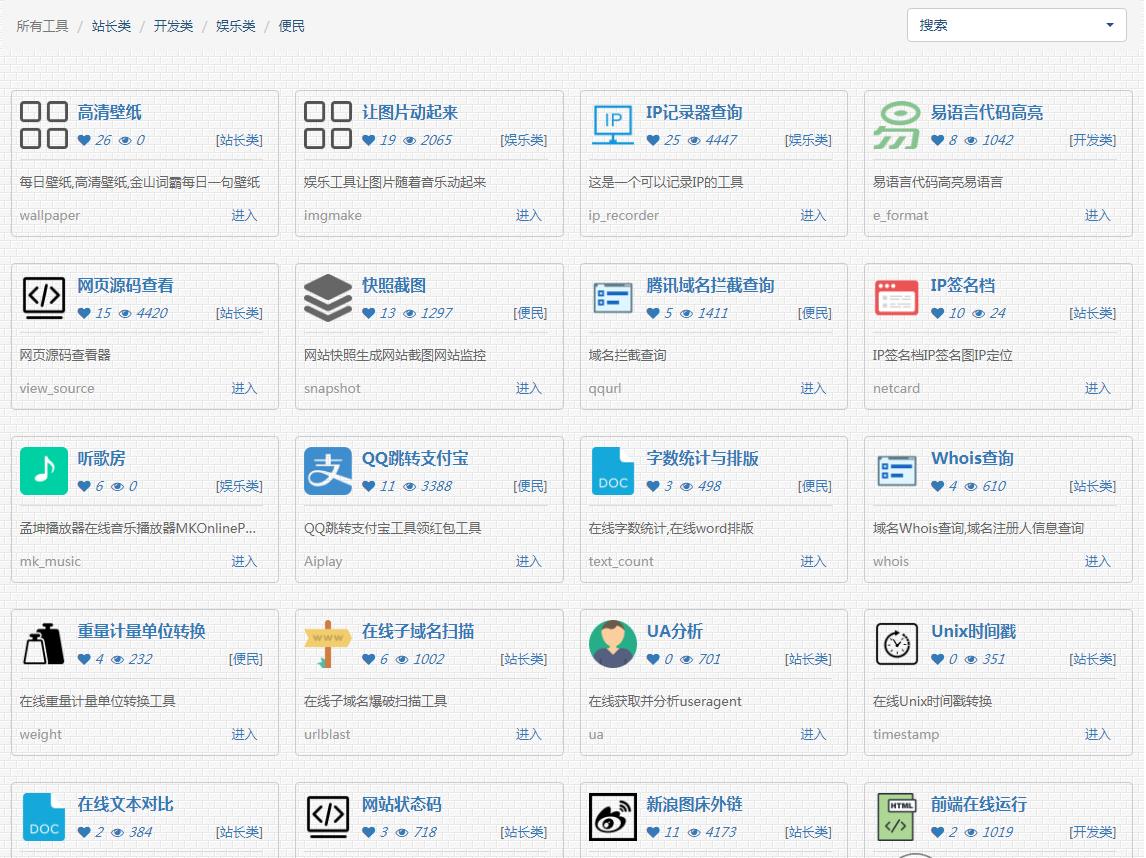Click 进入 on the wallpaper card
The image size is (1146, 858).
point(244,216)
